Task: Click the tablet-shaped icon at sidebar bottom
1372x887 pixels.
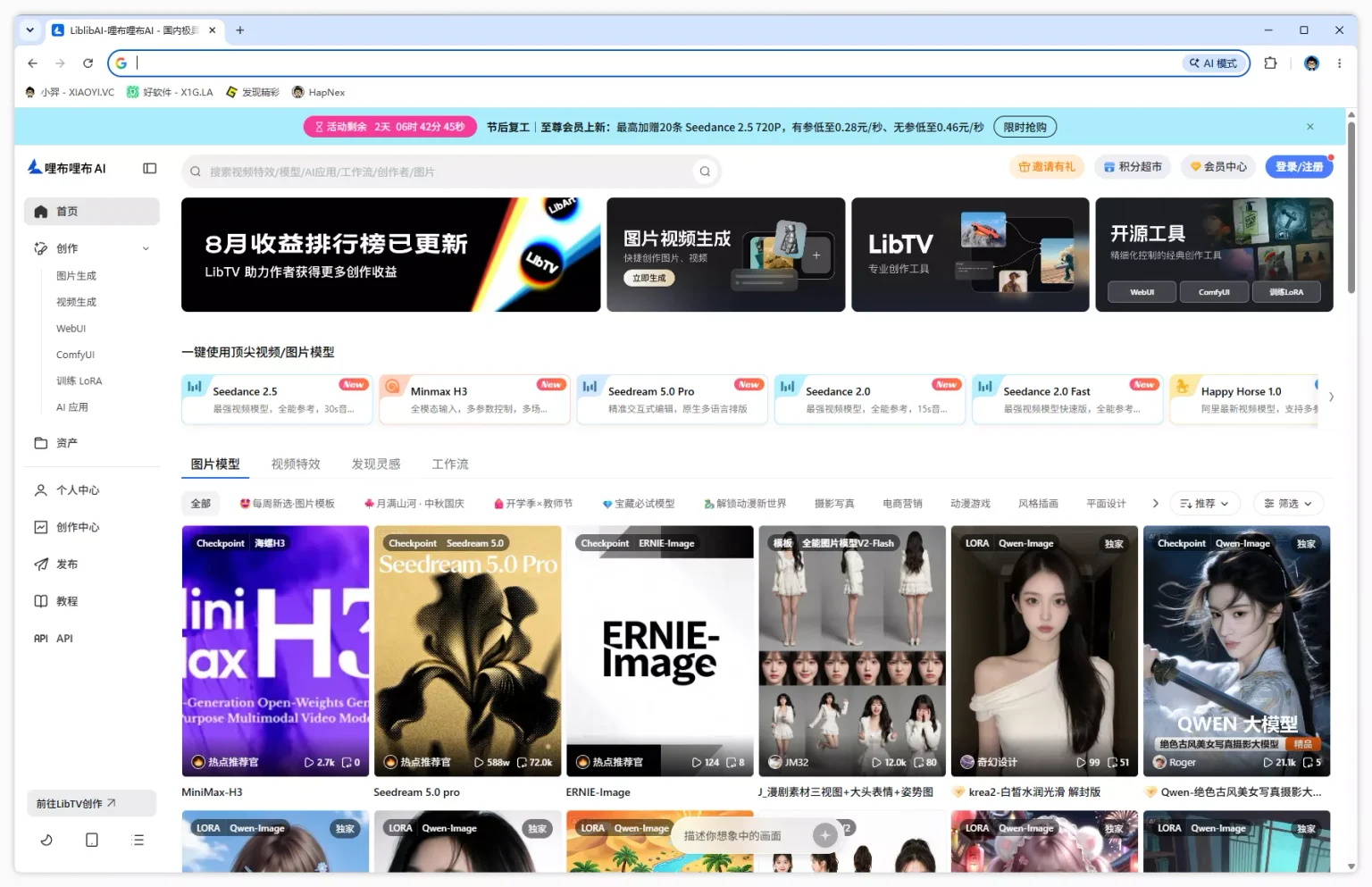Action: click(x=92, y=840)
